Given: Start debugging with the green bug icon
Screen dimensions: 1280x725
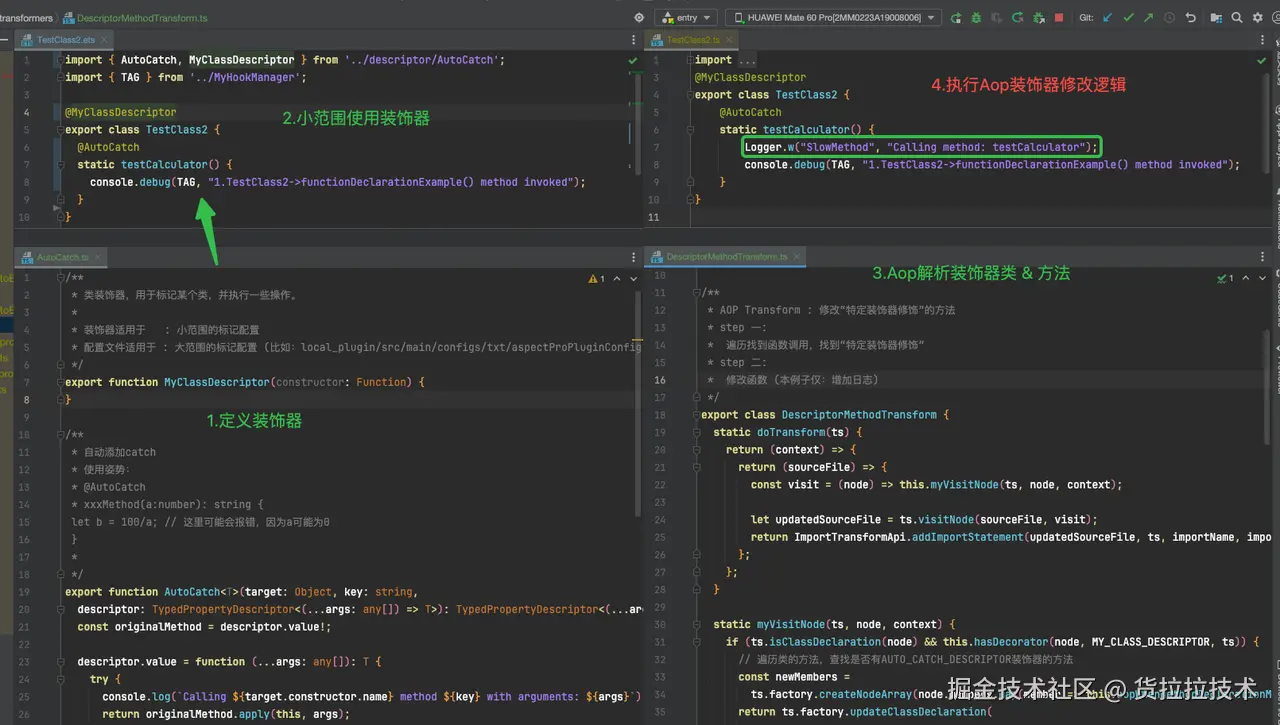Looking at the screenshot, I should pyautogui.click(x=976, y=18).
